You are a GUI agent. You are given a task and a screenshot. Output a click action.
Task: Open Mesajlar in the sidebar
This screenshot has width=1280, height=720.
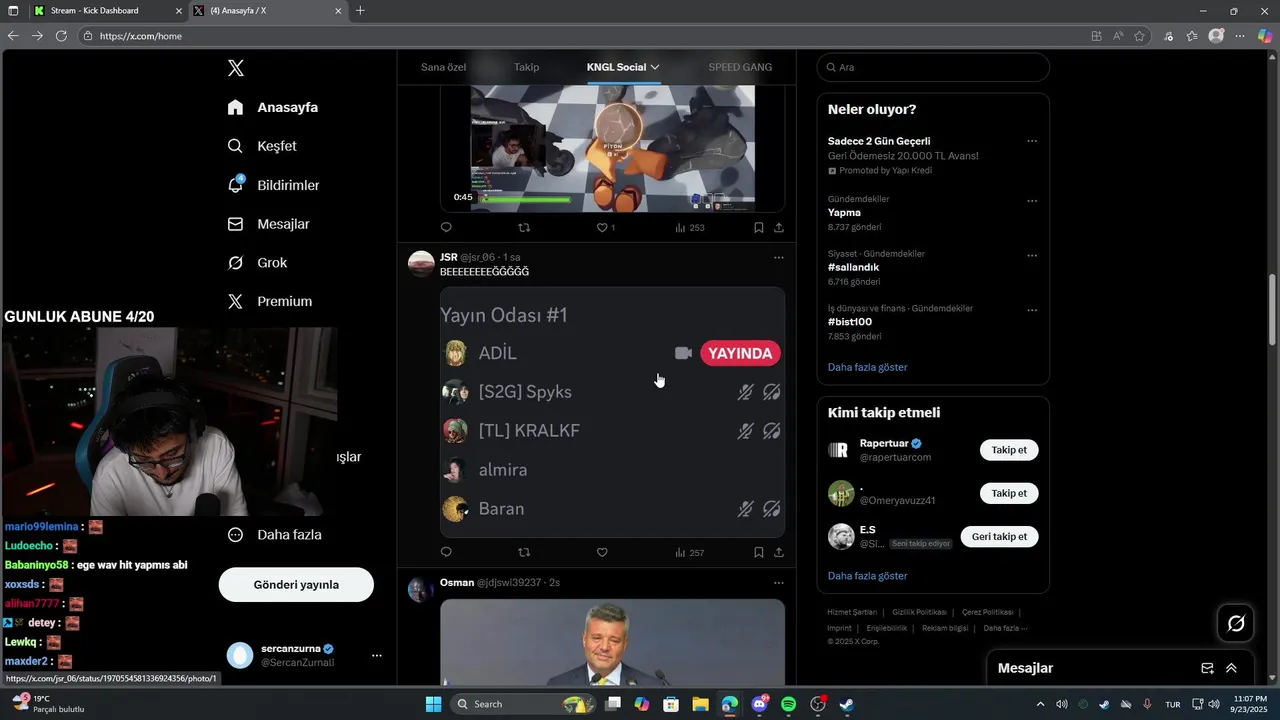click(x=269, y=224)
